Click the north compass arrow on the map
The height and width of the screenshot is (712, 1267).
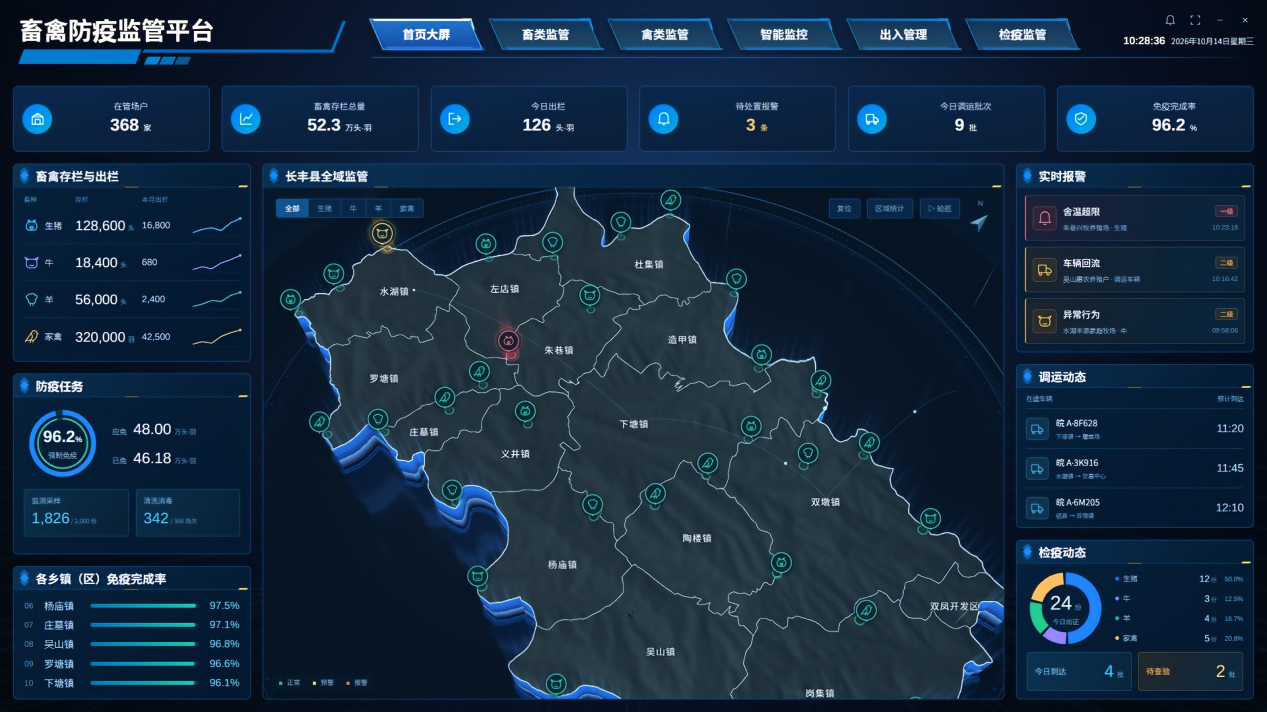[x=979, y=222]
